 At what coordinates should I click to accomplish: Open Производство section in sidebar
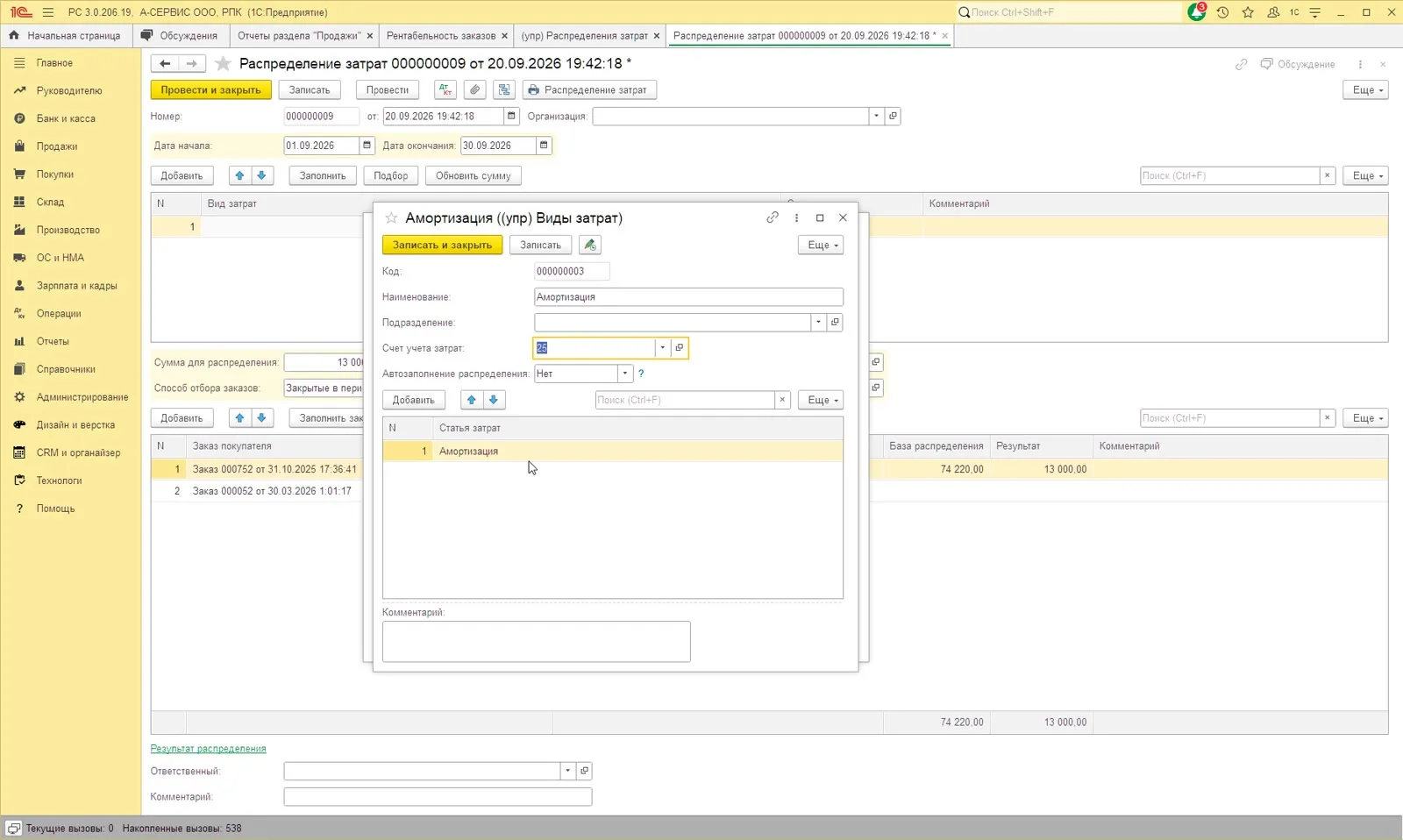[68, 230]
